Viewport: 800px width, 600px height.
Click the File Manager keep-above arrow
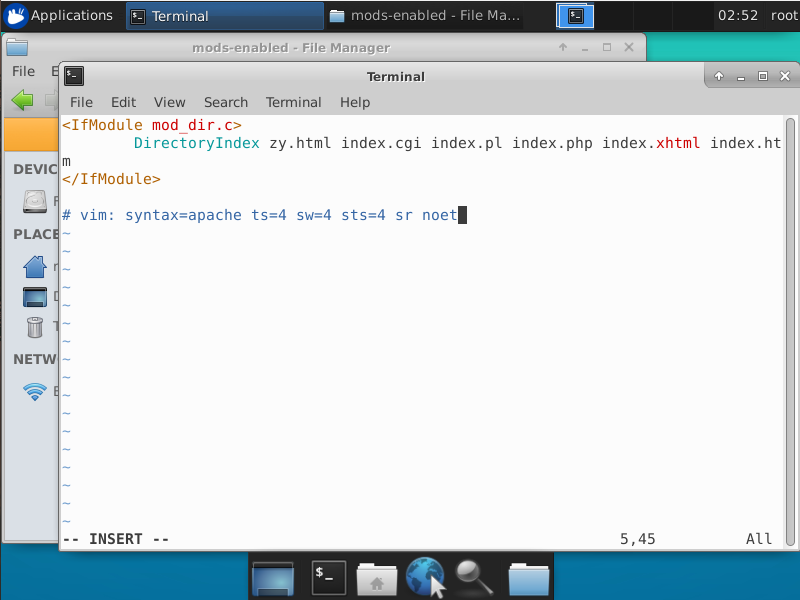coord(563,47)
